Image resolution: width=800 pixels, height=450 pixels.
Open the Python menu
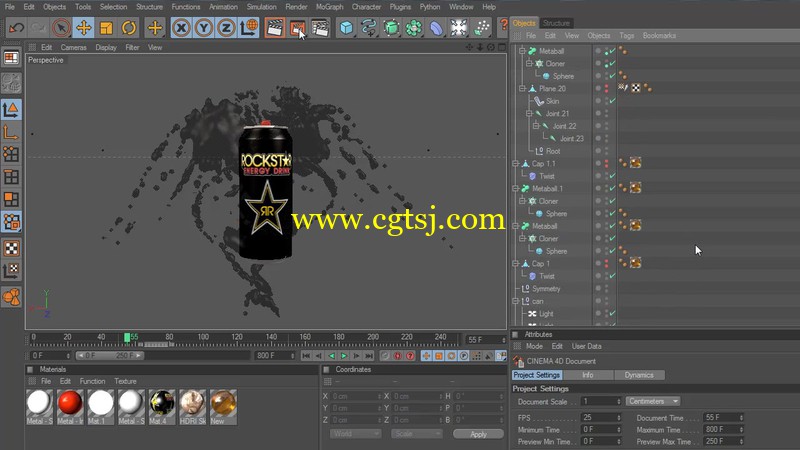point(430,7)
